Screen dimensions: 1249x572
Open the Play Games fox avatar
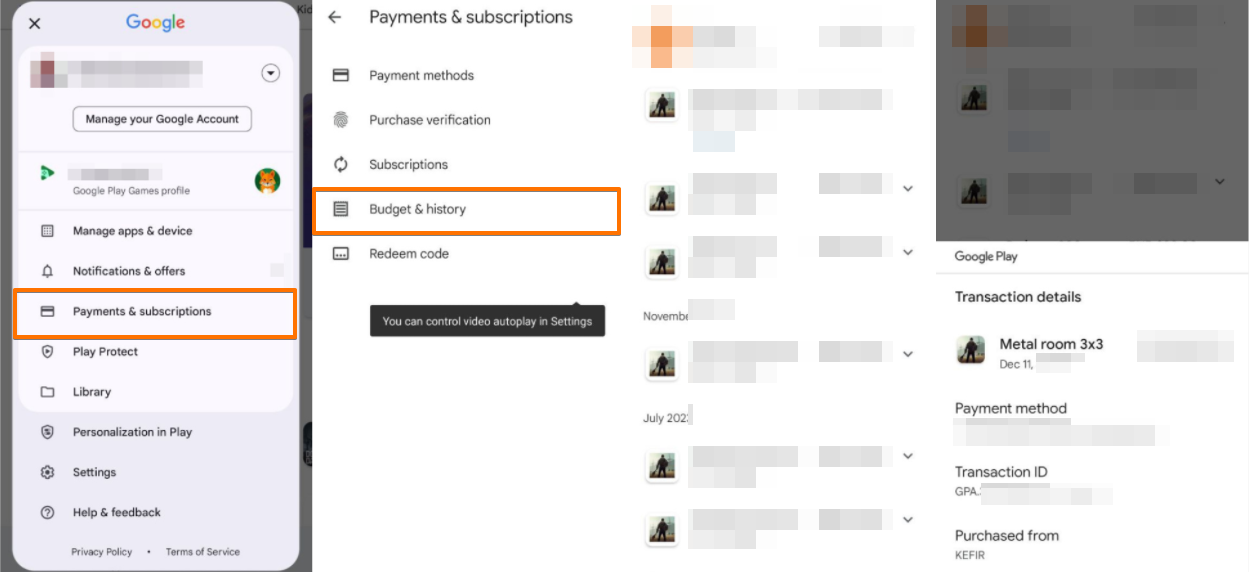point(267,181)
